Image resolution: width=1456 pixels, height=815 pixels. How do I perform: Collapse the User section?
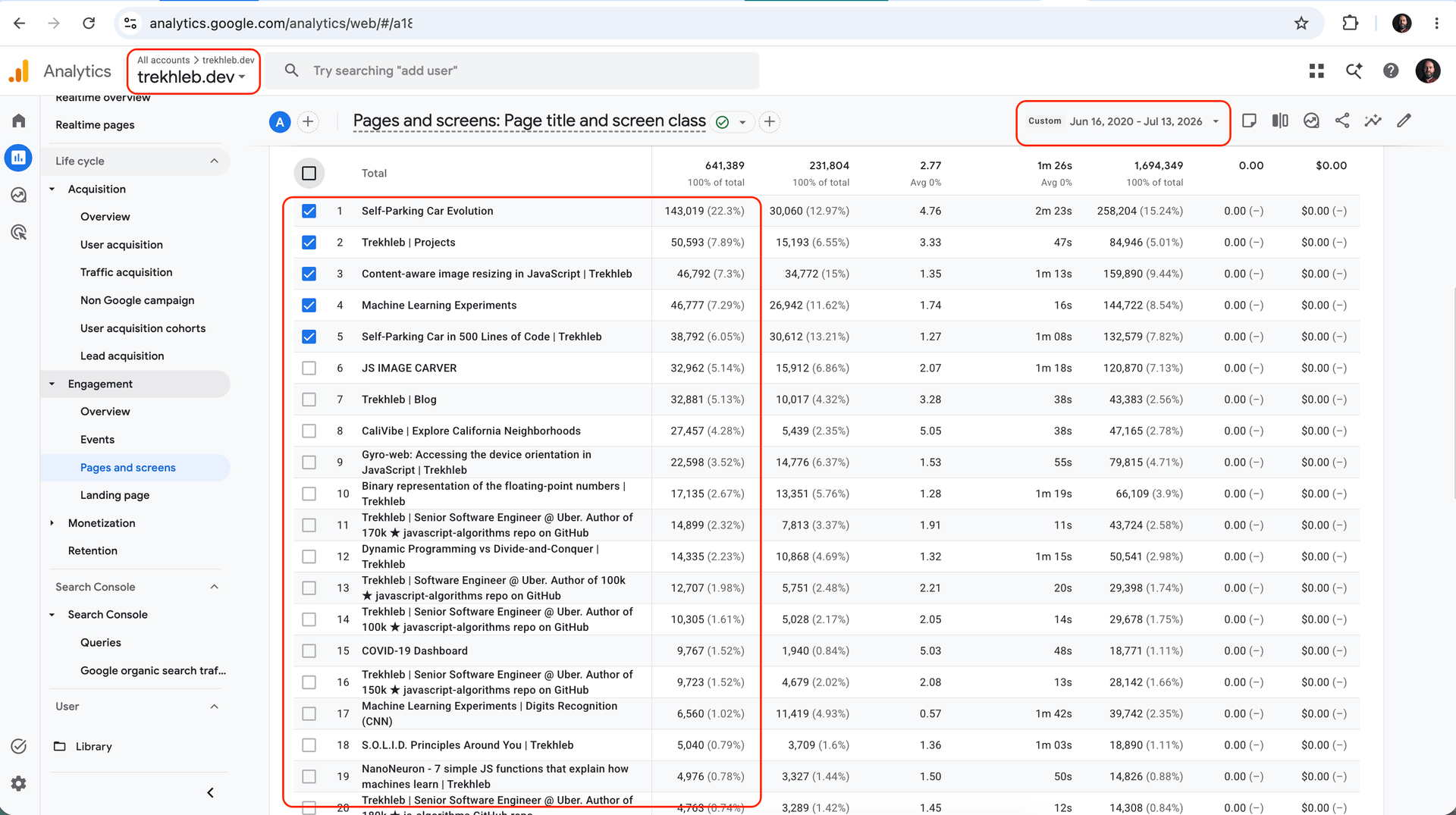click(214, 707)
